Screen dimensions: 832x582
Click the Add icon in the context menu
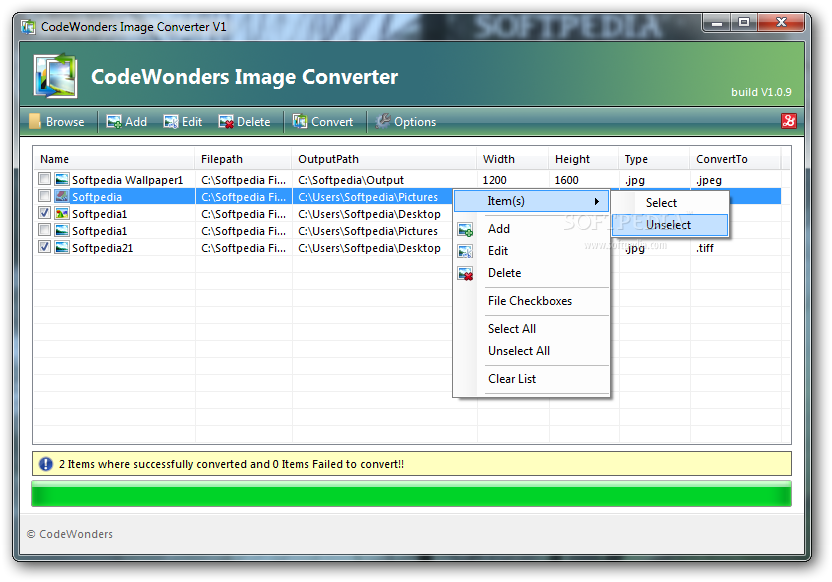point(465,230)
